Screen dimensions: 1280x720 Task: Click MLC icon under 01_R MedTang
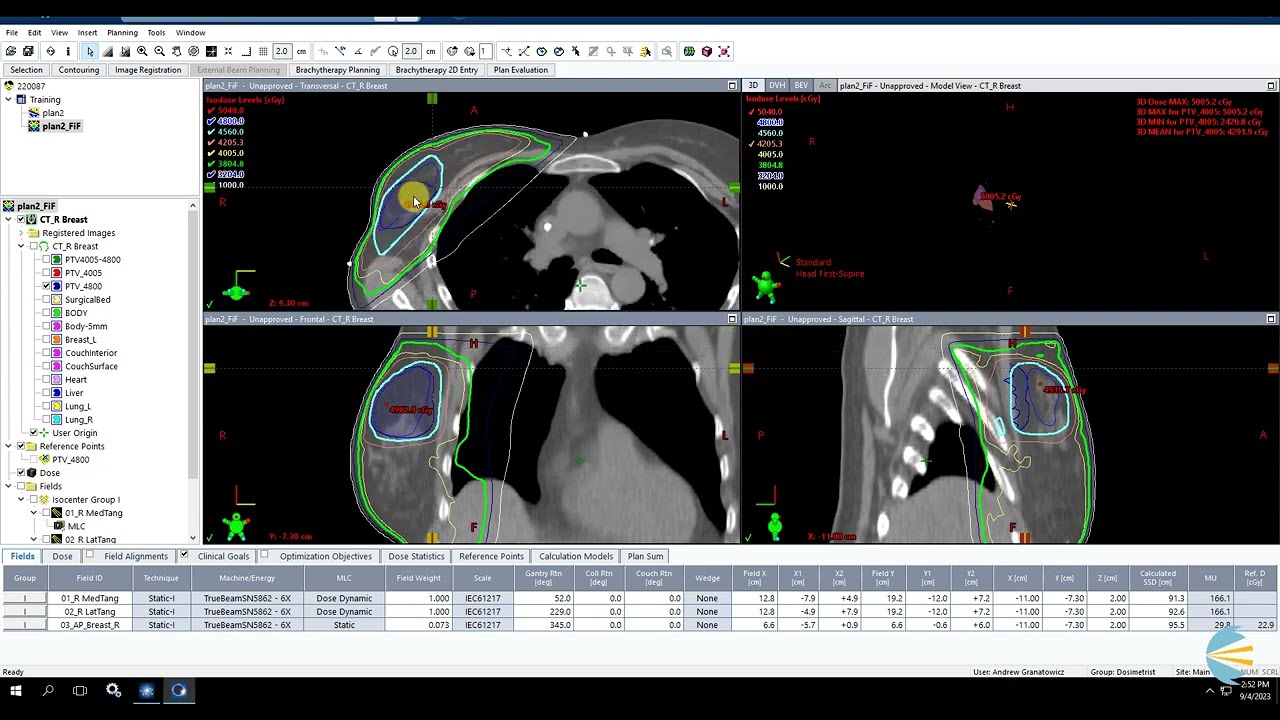coord(58,526)
